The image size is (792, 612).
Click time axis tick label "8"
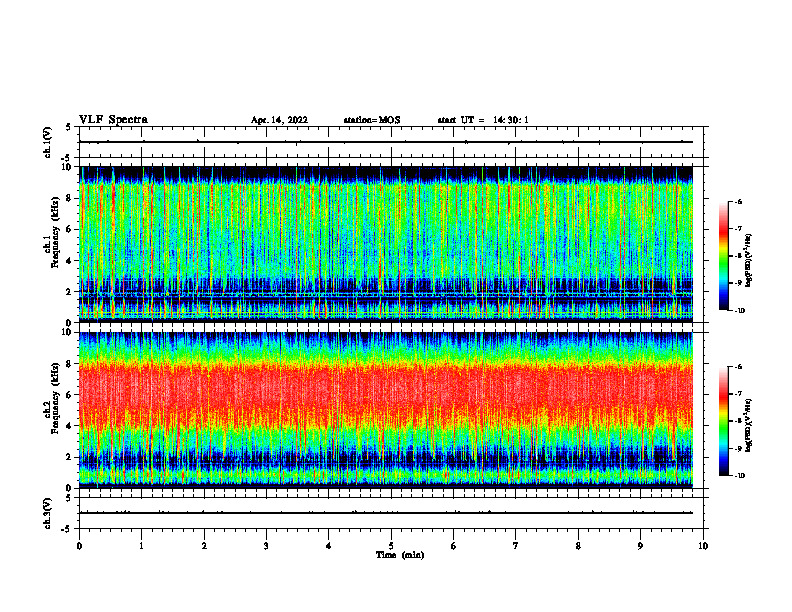(578, 546)
